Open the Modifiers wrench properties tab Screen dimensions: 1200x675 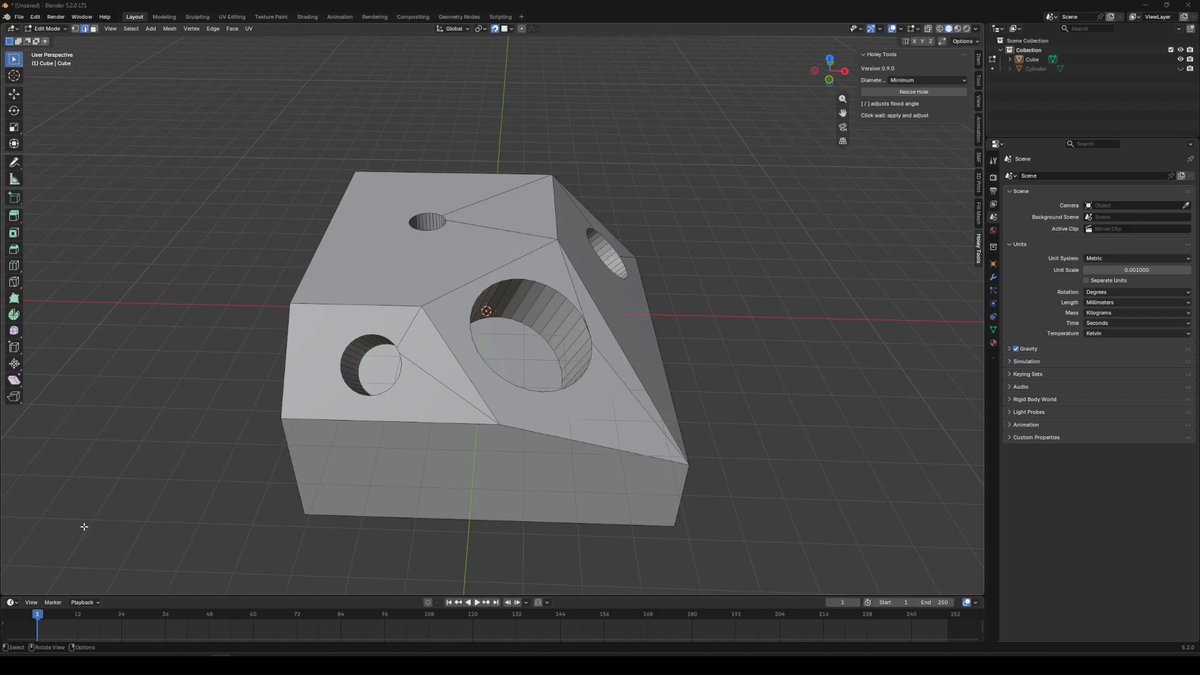[x=993, y=277]
